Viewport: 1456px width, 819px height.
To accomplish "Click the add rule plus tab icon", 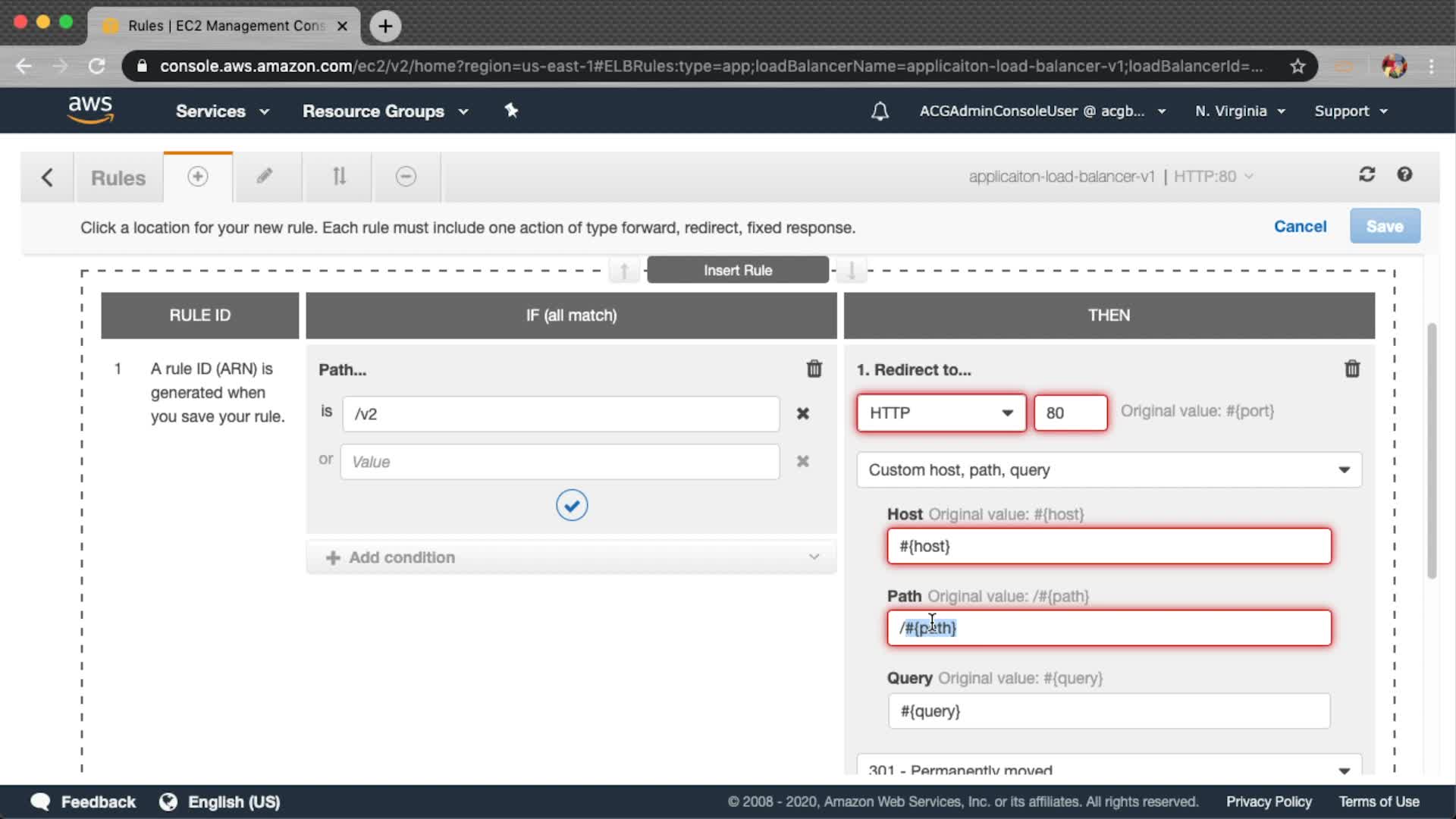I will click(x=198, y=177).
